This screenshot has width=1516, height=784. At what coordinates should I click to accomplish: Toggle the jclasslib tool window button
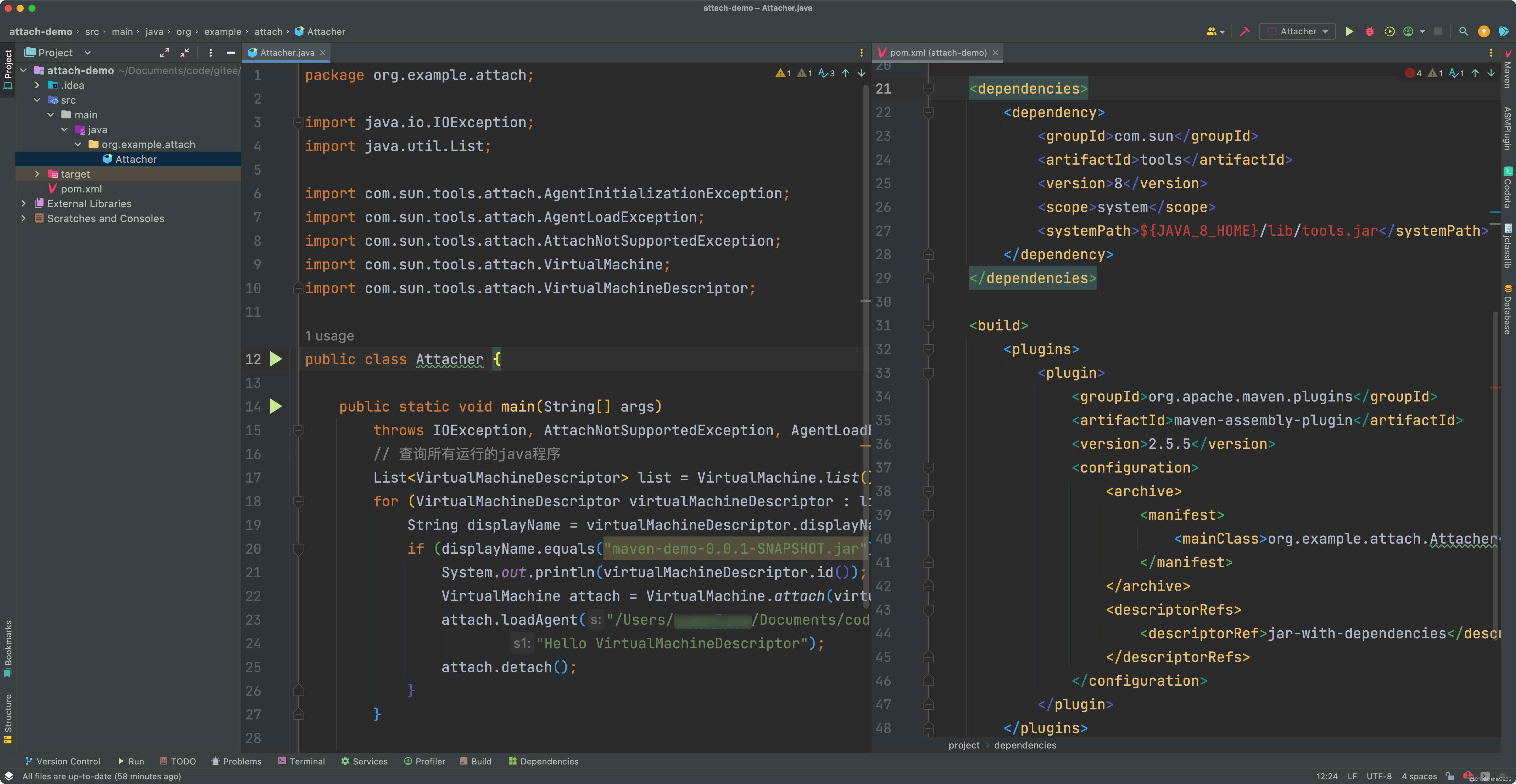[x=1508, y=246]
